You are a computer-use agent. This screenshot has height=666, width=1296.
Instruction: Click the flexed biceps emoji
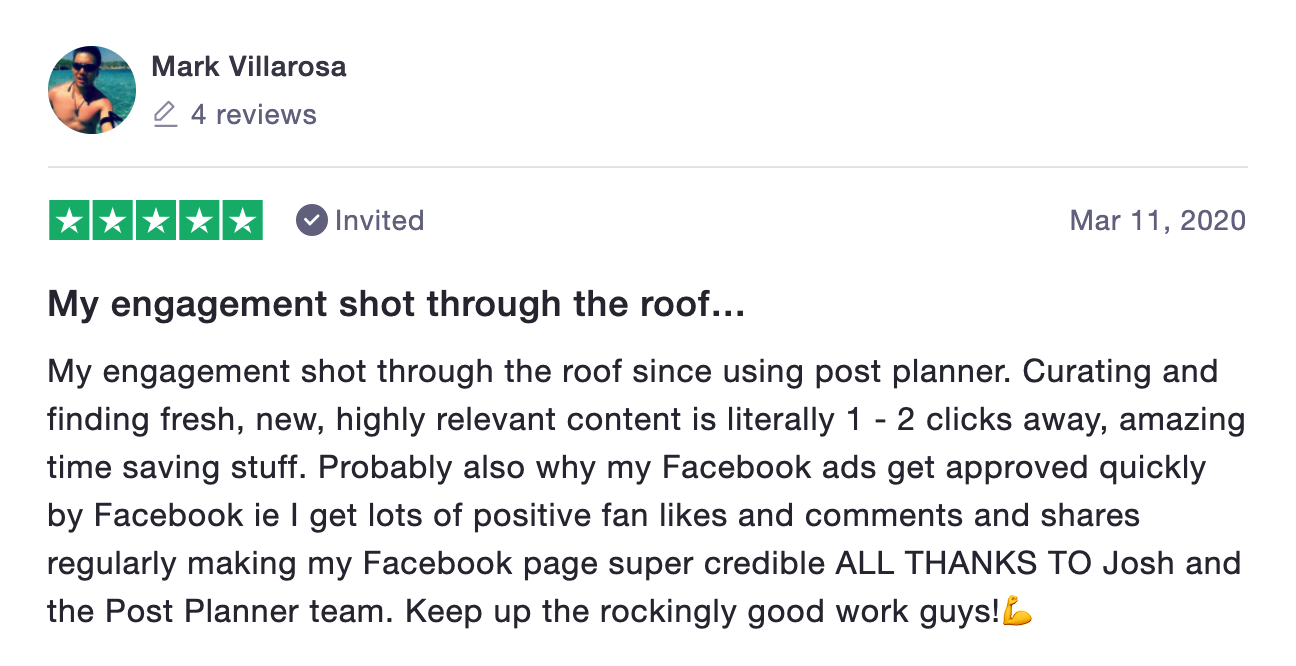coord(1017,610)
